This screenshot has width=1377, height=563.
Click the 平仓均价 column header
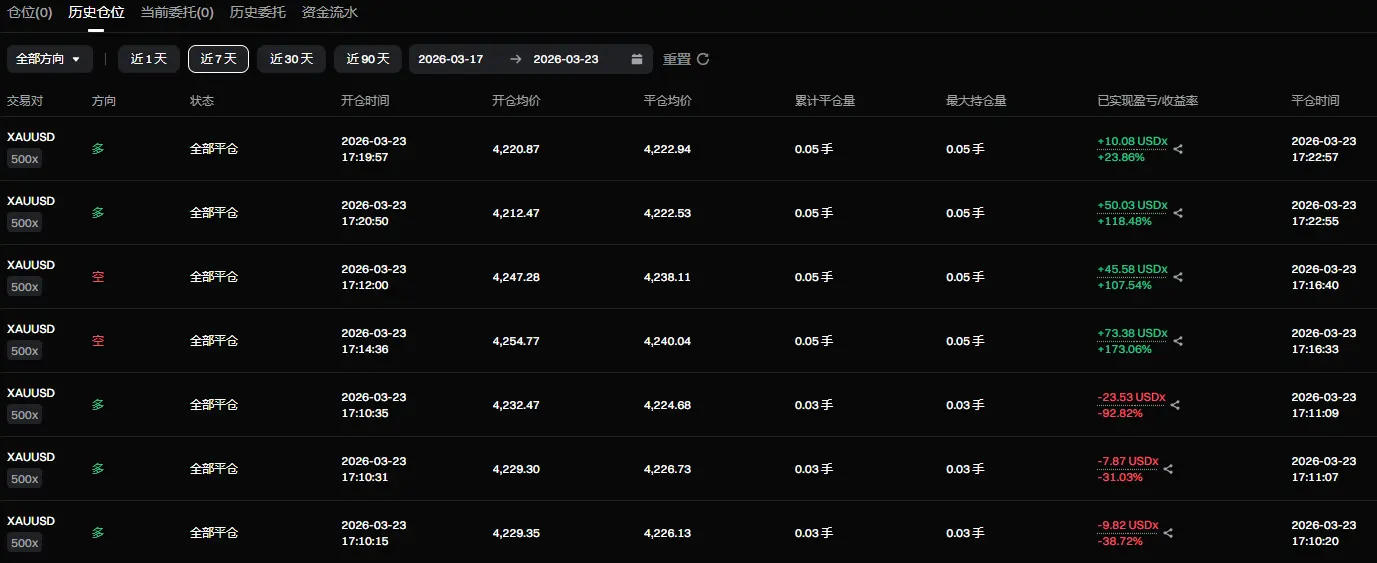point(668,101)
